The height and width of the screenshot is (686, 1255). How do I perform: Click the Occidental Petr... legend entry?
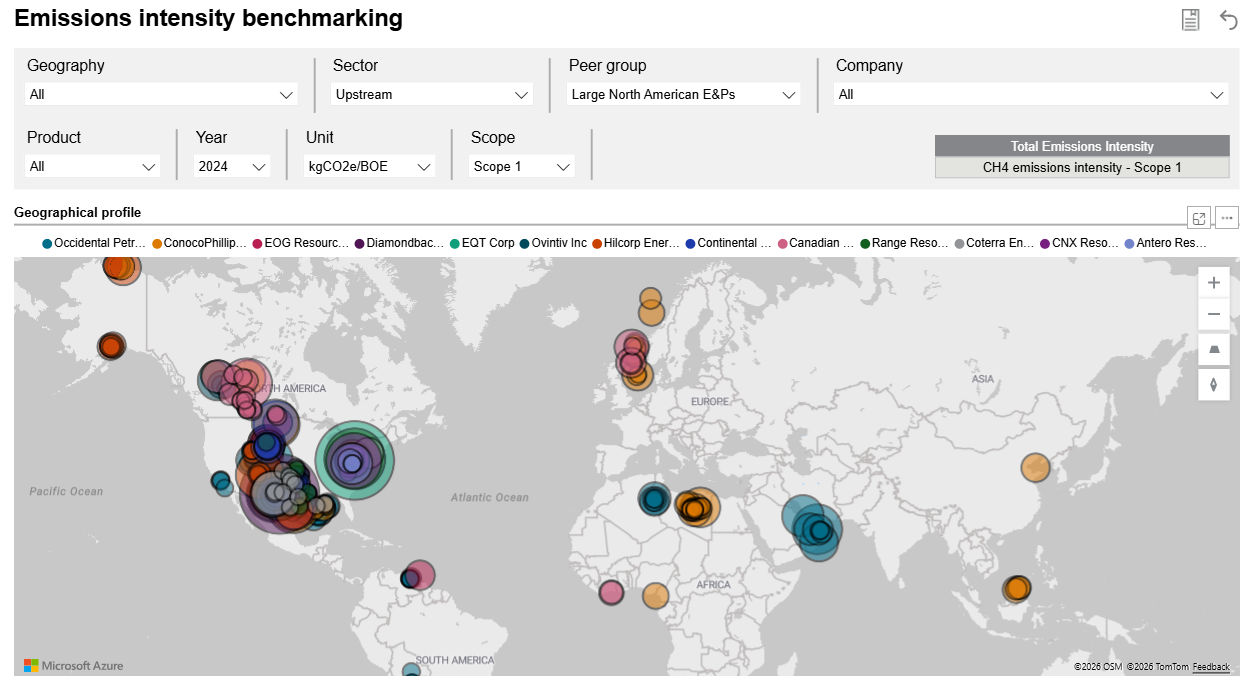coord(94,243)
